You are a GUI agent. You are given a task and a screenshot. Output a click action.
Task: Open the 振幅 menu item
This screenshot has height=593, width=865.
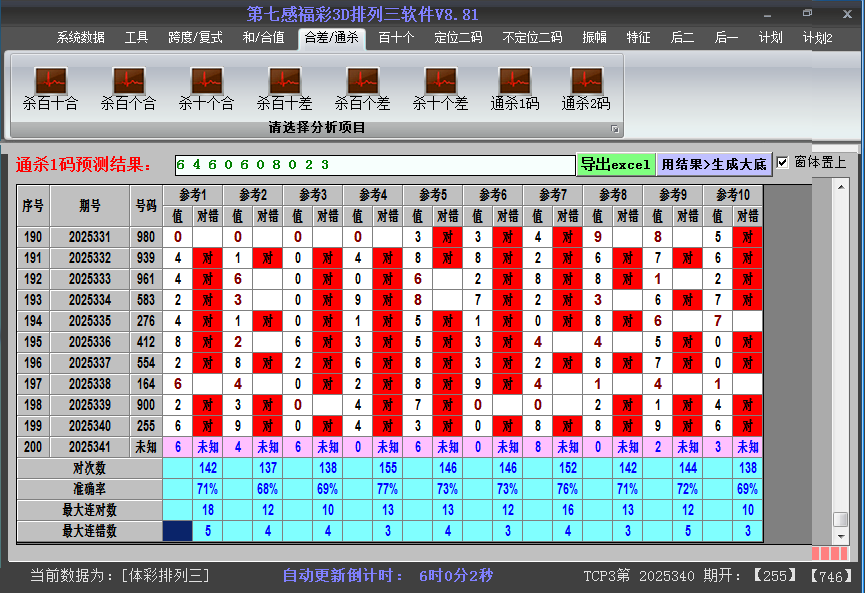594,38
